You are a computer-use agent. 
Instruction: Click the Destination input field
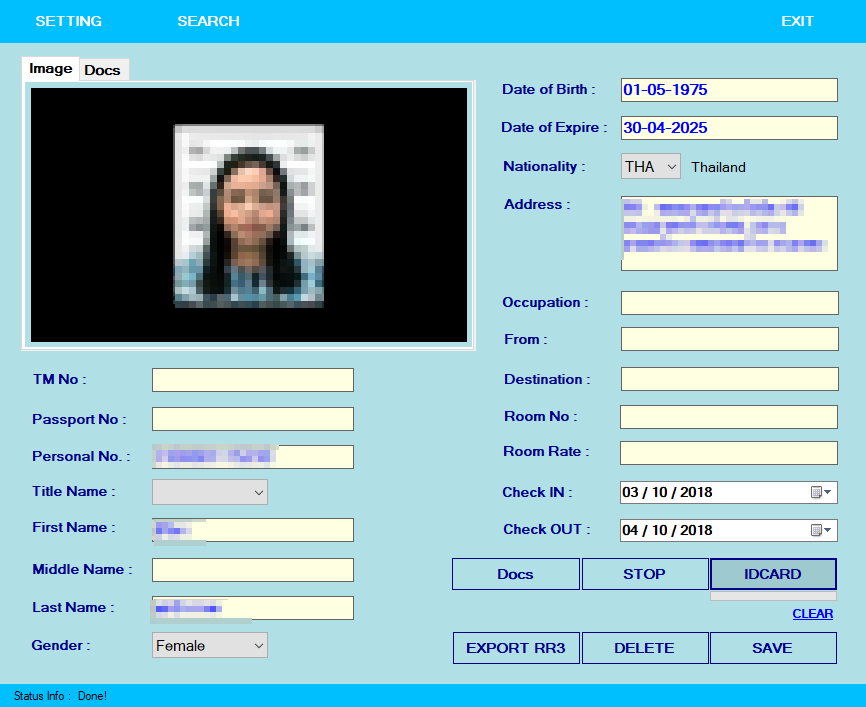[729, 379]
